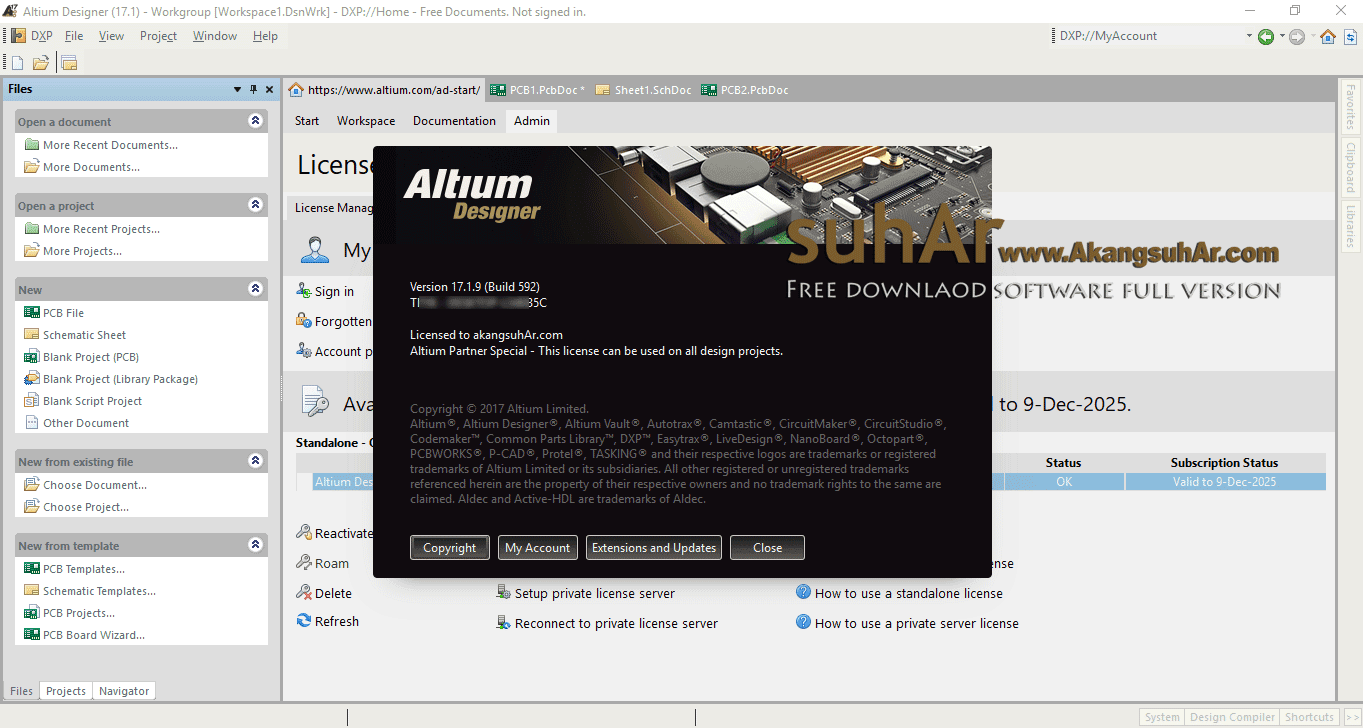Create a Blank Script Project
Image resolution: width=1363 pixels, height=728 pixels.
coord(83,401)
